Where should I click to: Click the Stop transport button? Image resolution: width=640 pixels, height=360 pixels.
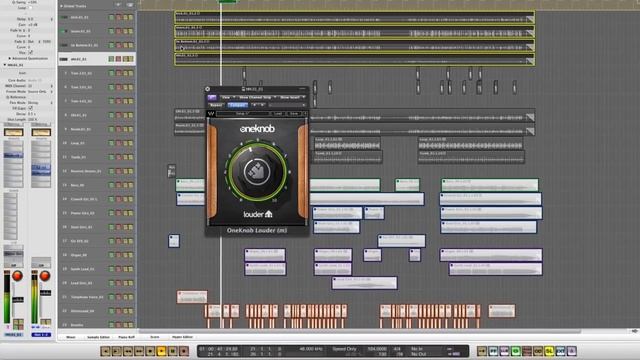(x=150, y=351)
